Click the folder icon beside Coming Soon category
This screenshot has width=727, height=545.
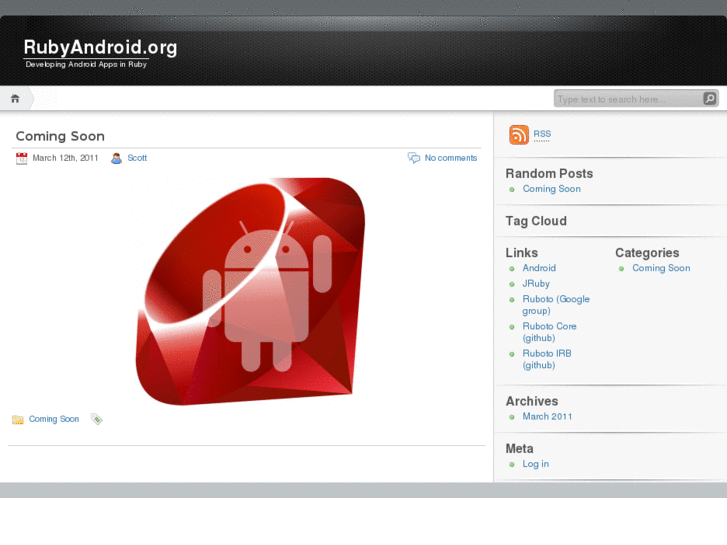pyautogui.click(x=18, y=419)
